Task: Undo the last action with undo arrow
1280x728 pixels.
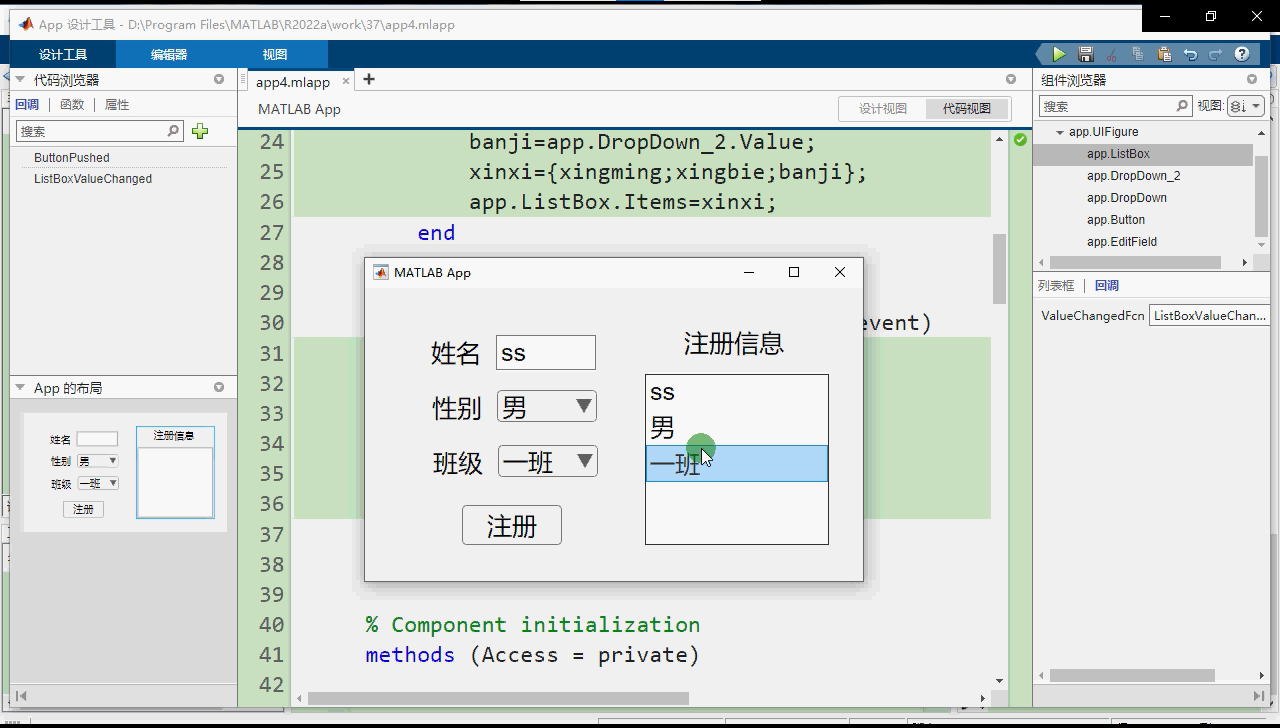Action: tap(1190, 54)
